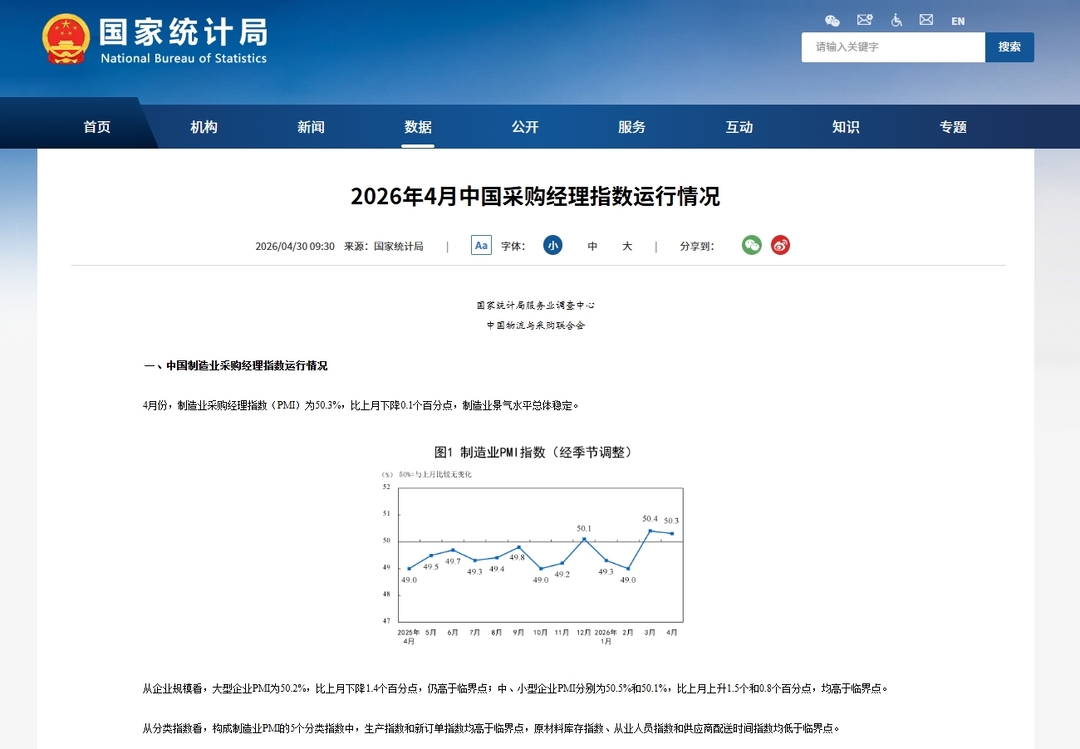Select large font size 大
The height and width of the screenshot is (749, 1080).
[x=627, y=246]
